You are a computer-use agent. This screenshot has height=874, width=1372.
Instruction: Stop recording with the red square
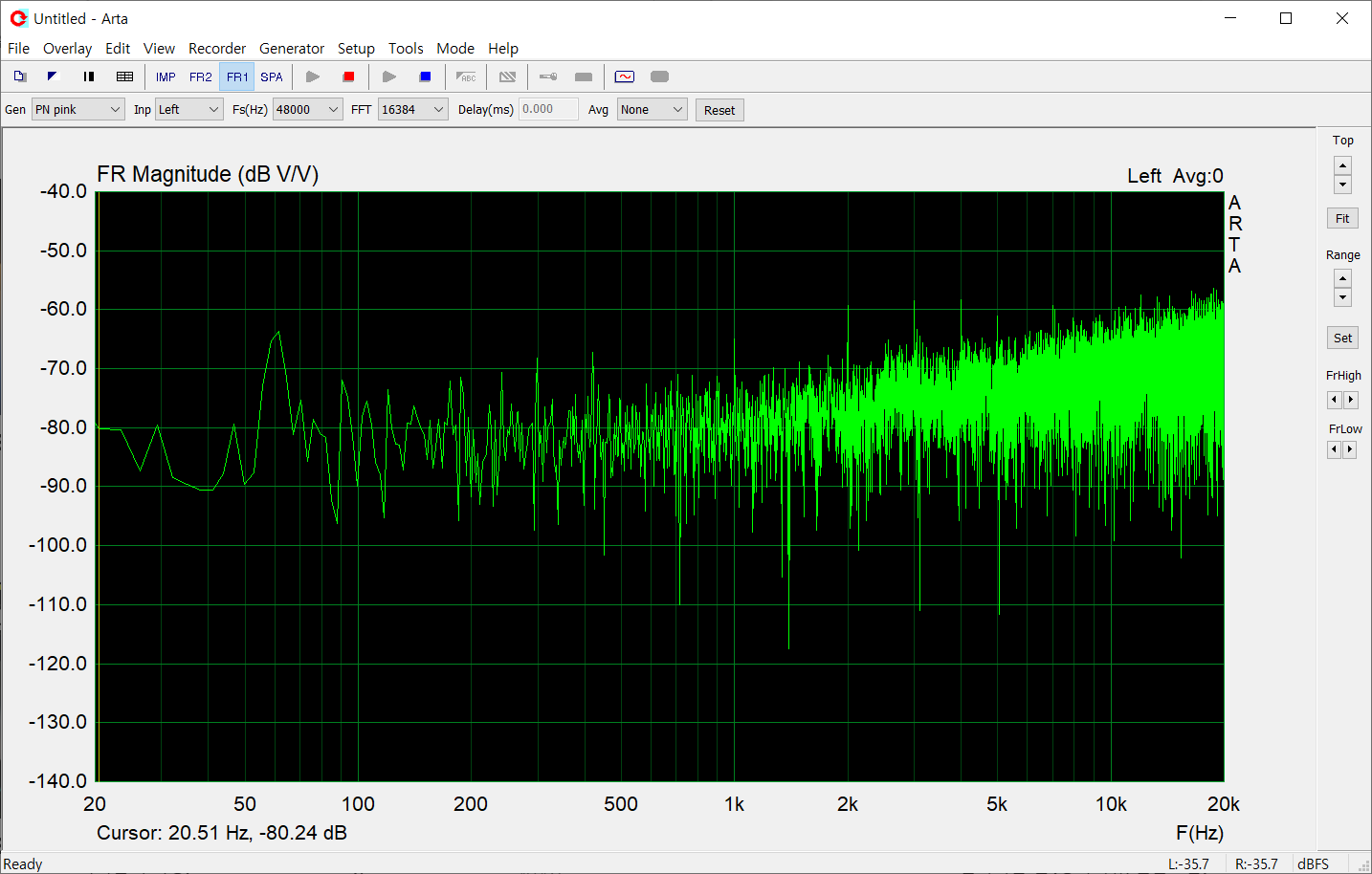click(x=348, y=76)
